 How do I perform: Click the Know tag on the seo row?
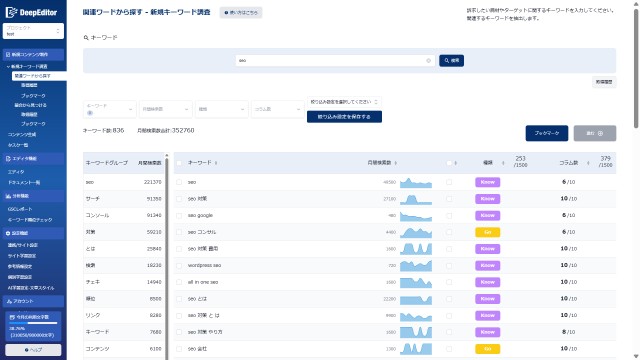tap(487, 182)
